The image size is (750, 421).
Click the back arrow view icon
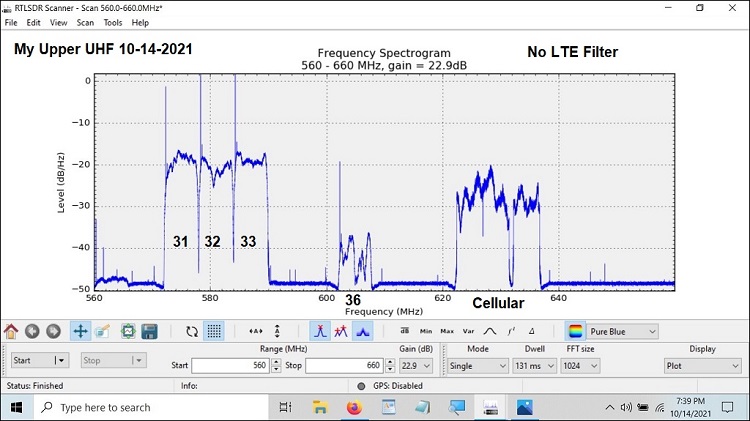(x=34, y=331)
